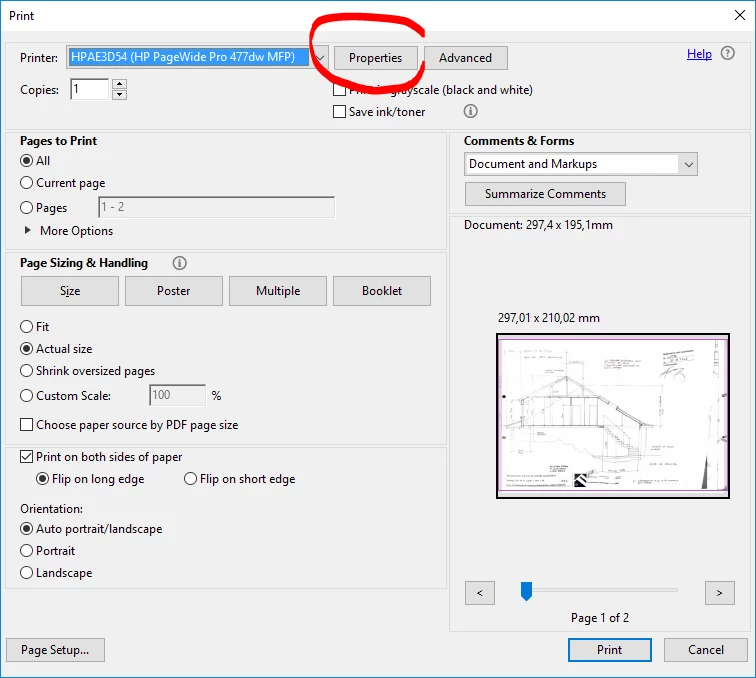Click in the Copies input field
The image size is (756, 678).
click(x=90, y=89)
